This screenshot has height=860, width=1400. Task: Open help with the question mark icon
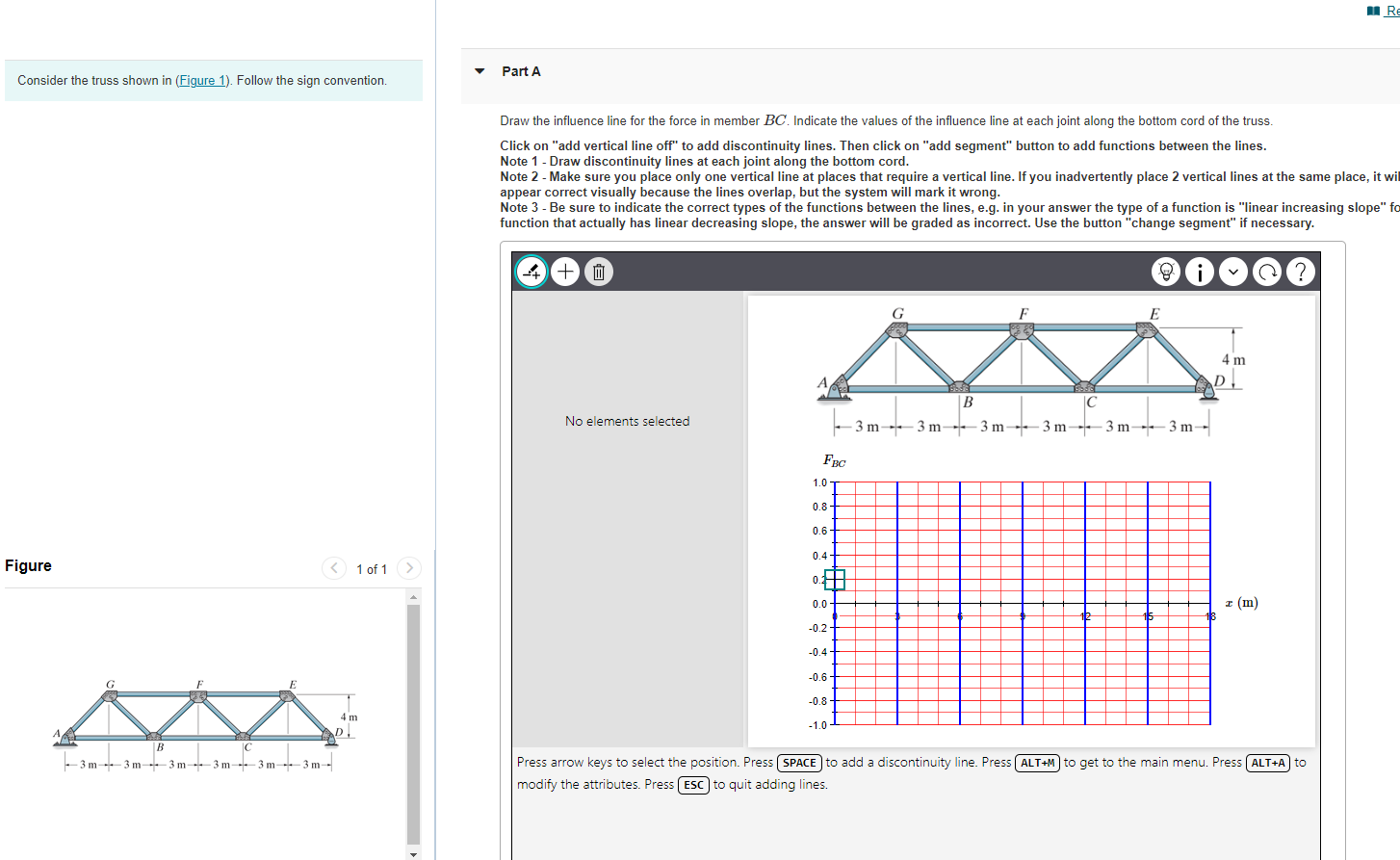1300,271
